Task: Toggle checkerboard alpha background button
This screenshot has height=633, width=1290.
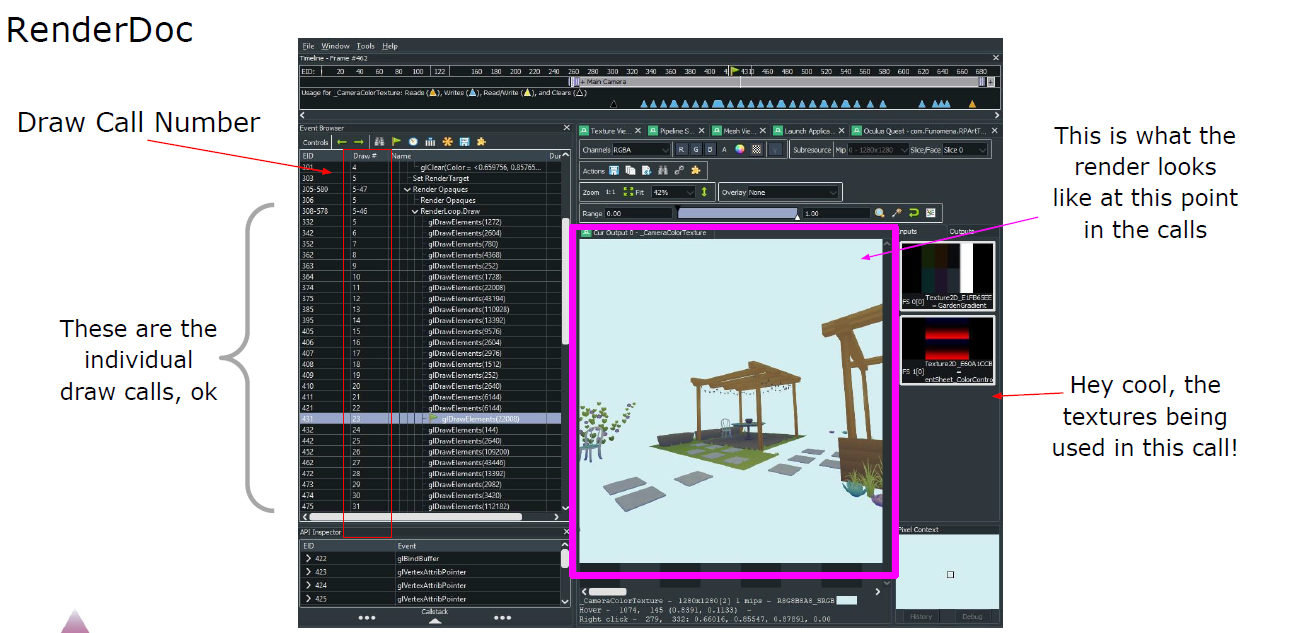Action: click(756, 149)
